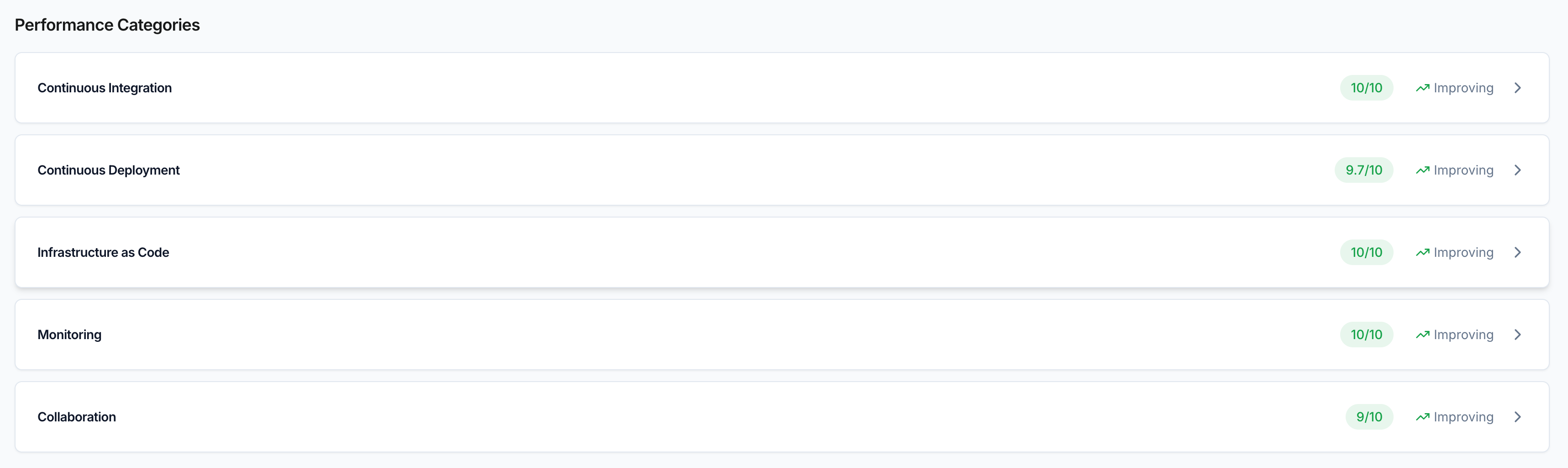Screen dimensions: 1568x468
Task: Click the trend arrow icon for Collaboration
Action: [1422, 417]
